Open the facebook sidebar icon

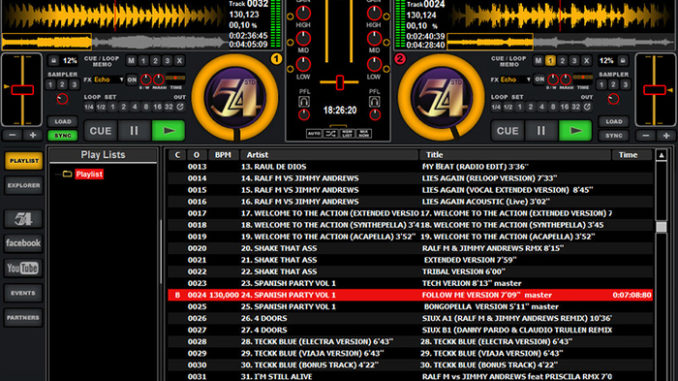(x=23, y=243)
